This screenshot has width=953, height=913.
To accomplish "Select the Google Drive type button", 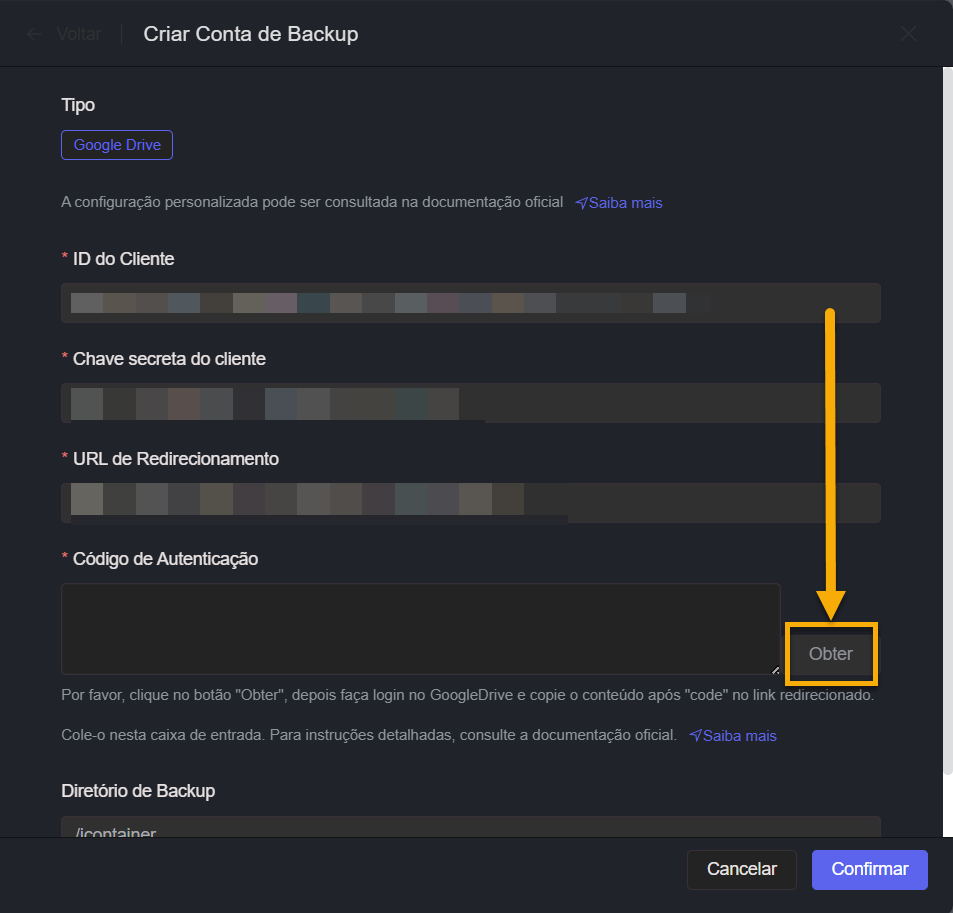I will click(117, 145).
